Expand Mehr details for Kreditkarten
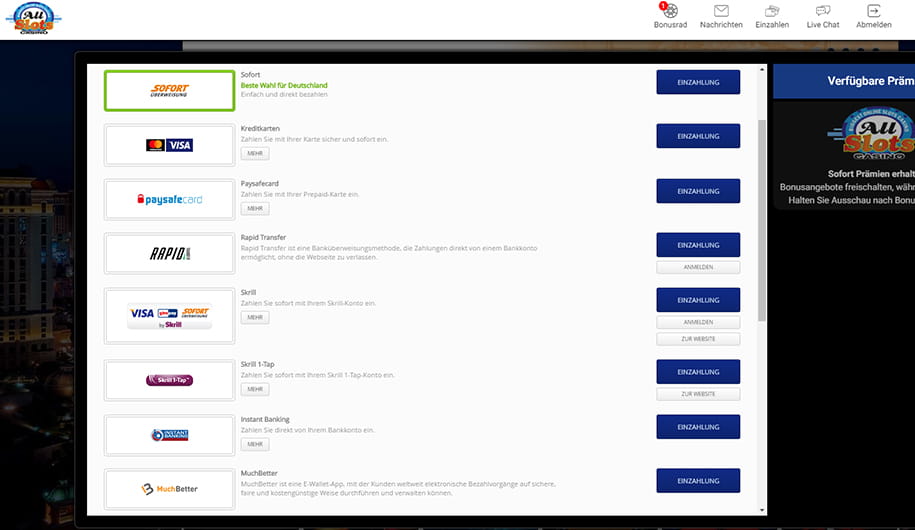This screenshot has width=915, height=530. coord(255,154)
